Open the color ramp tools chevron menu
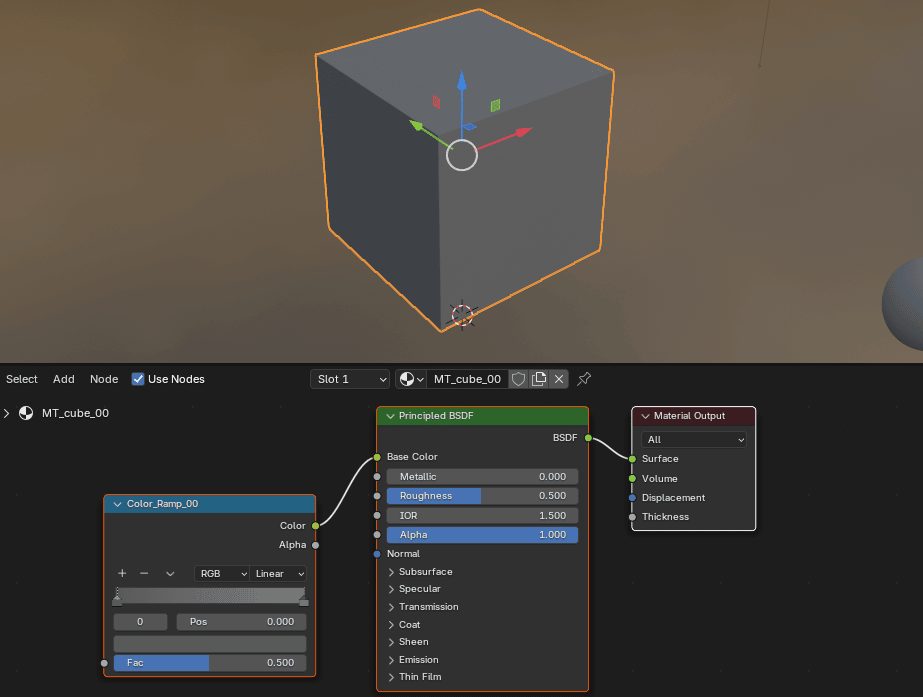This screenshot has height=697, width=923. [170, 573]
